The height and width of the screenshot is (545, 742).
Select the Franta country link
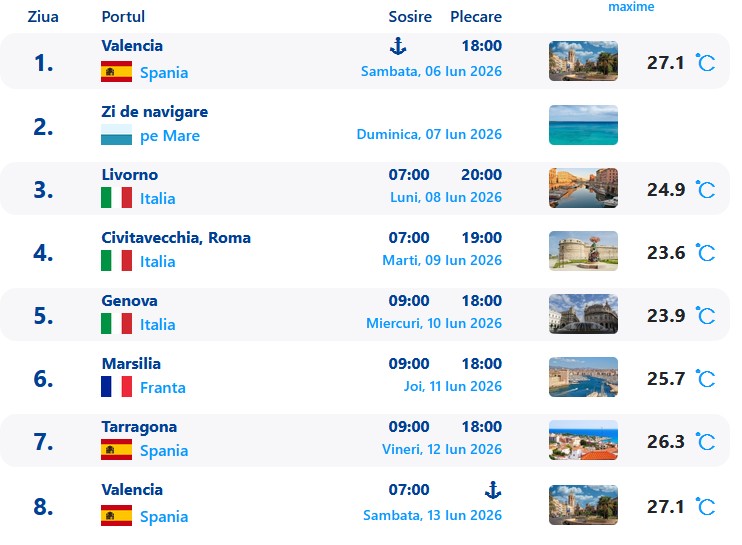click(x=163, y=387)
